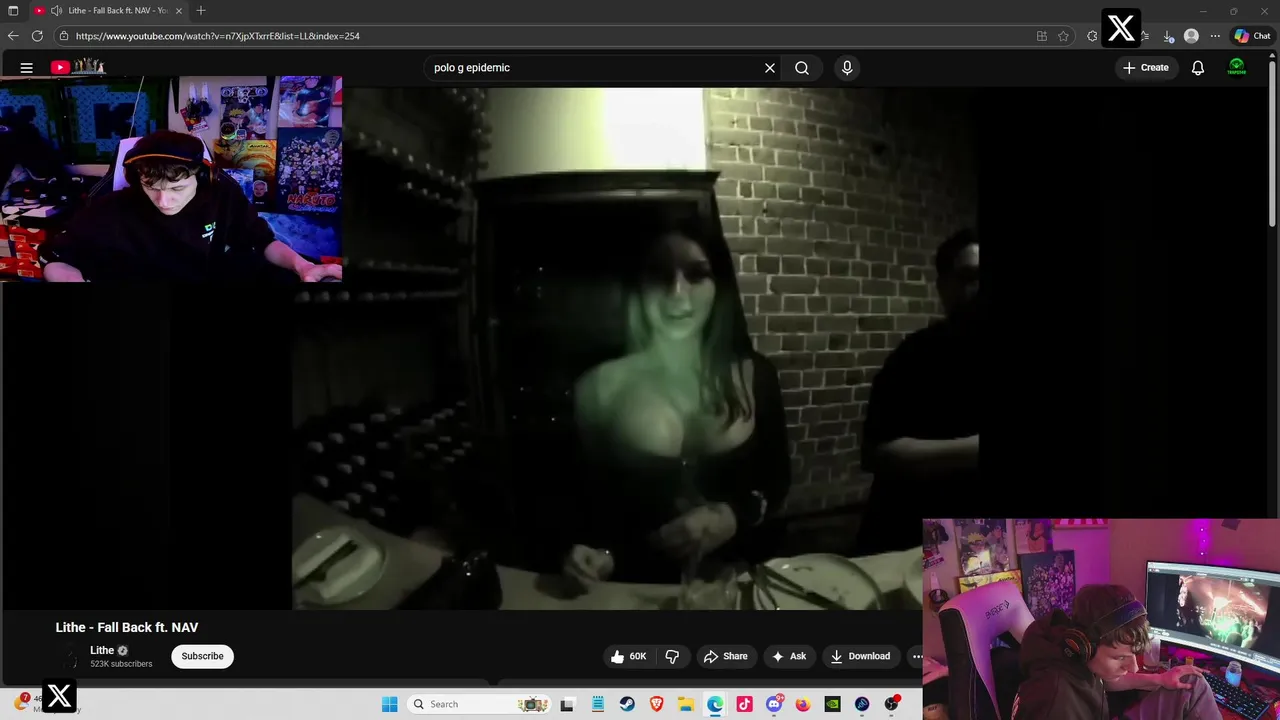Screen dimensions: 1280x720
Task: Open Task View on taskbar
Action: point(567,704)
